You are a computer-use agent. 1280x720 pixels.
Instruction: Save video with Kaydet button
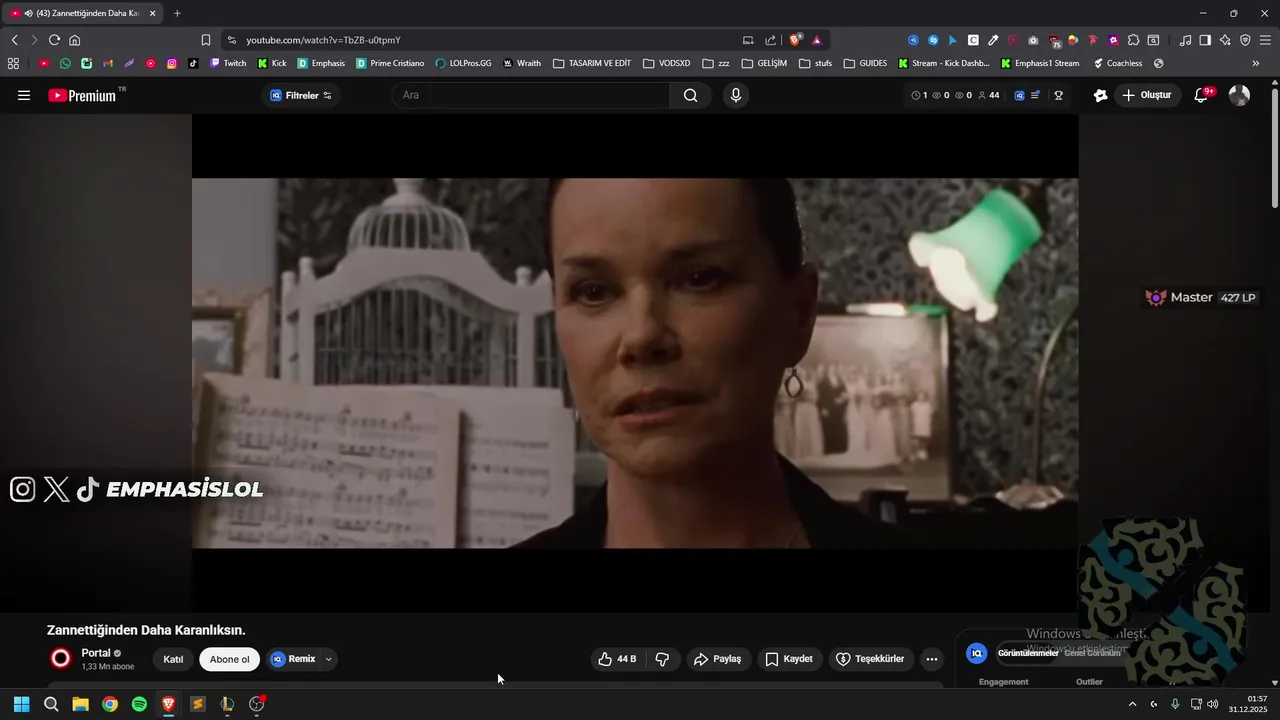[x=789, y=659]
